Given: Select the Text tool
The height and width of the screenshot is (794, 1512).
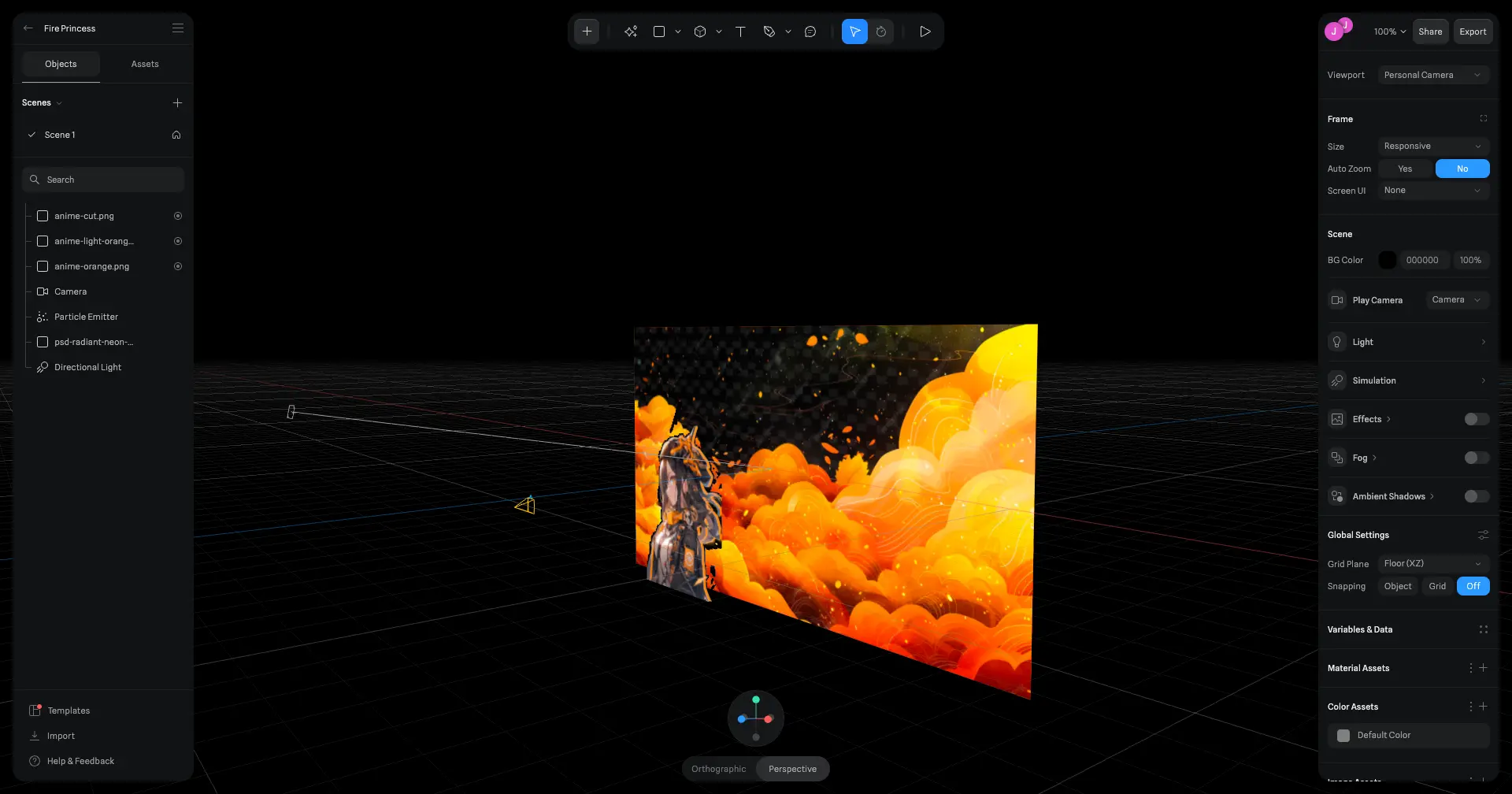Looking at the screenshot, I should [740, 32].
